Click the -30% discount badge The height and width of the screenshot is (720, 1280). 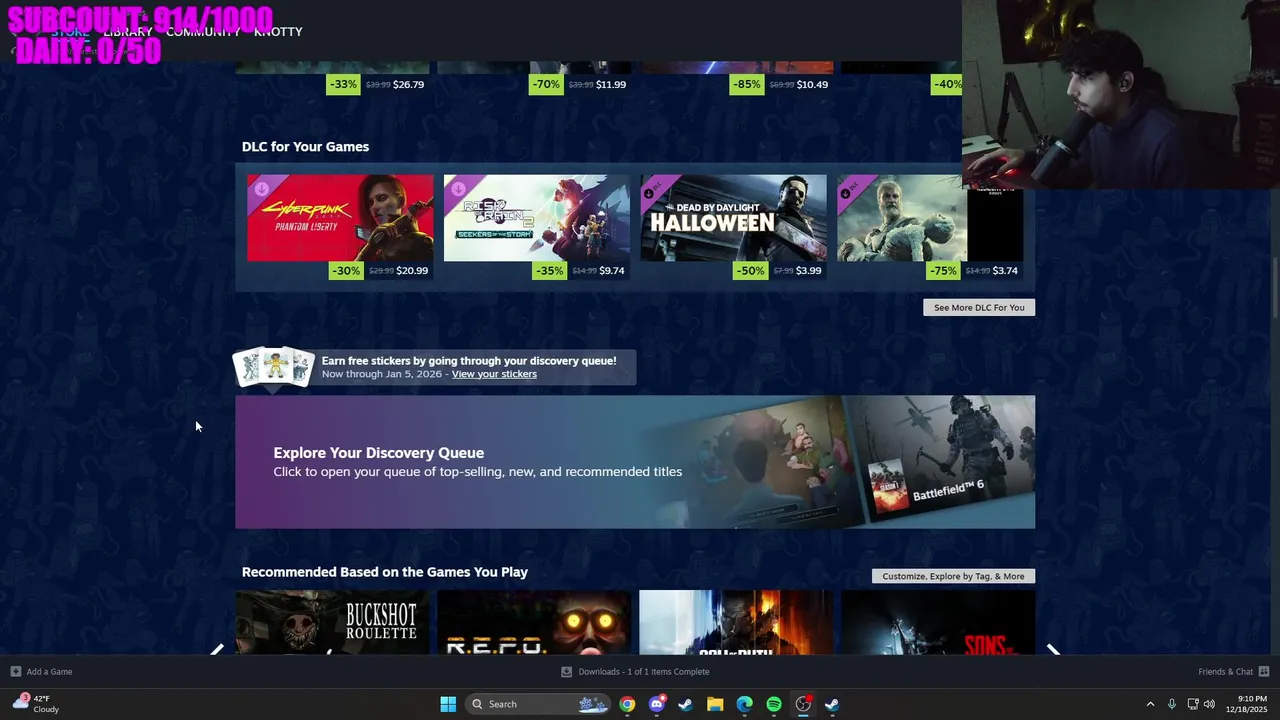point(345,271)
